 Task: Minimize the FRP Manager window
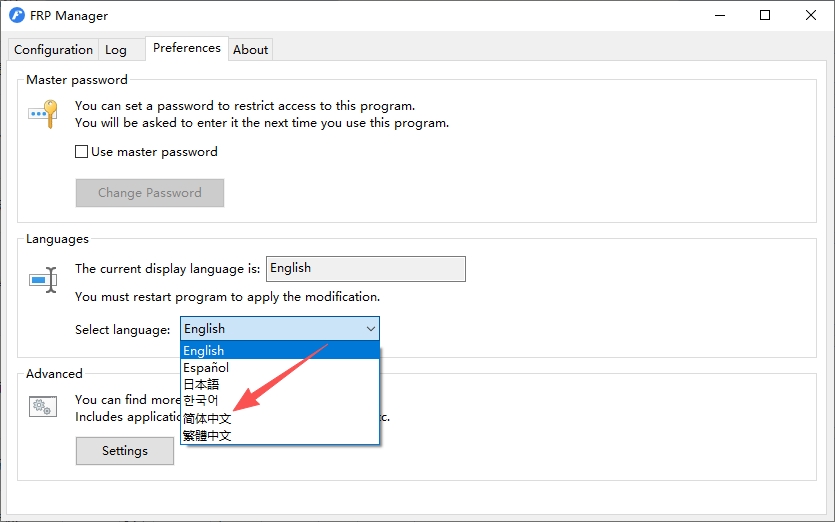[720, 15]
